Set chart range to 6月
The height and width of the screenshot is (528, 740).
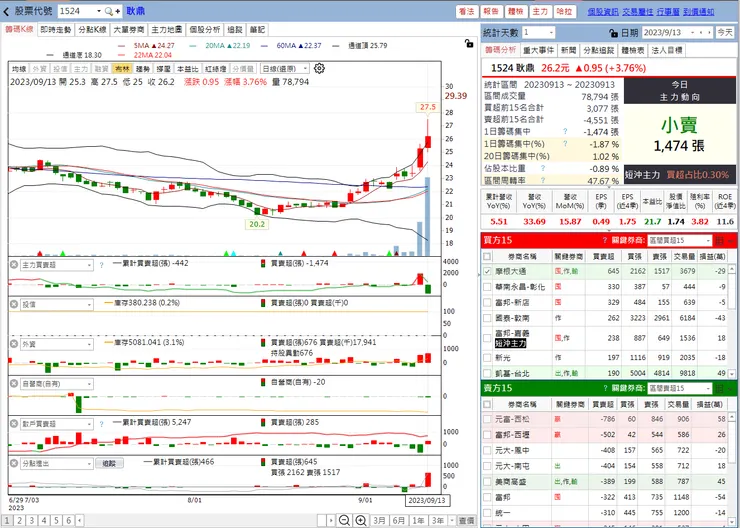point(399,520)
